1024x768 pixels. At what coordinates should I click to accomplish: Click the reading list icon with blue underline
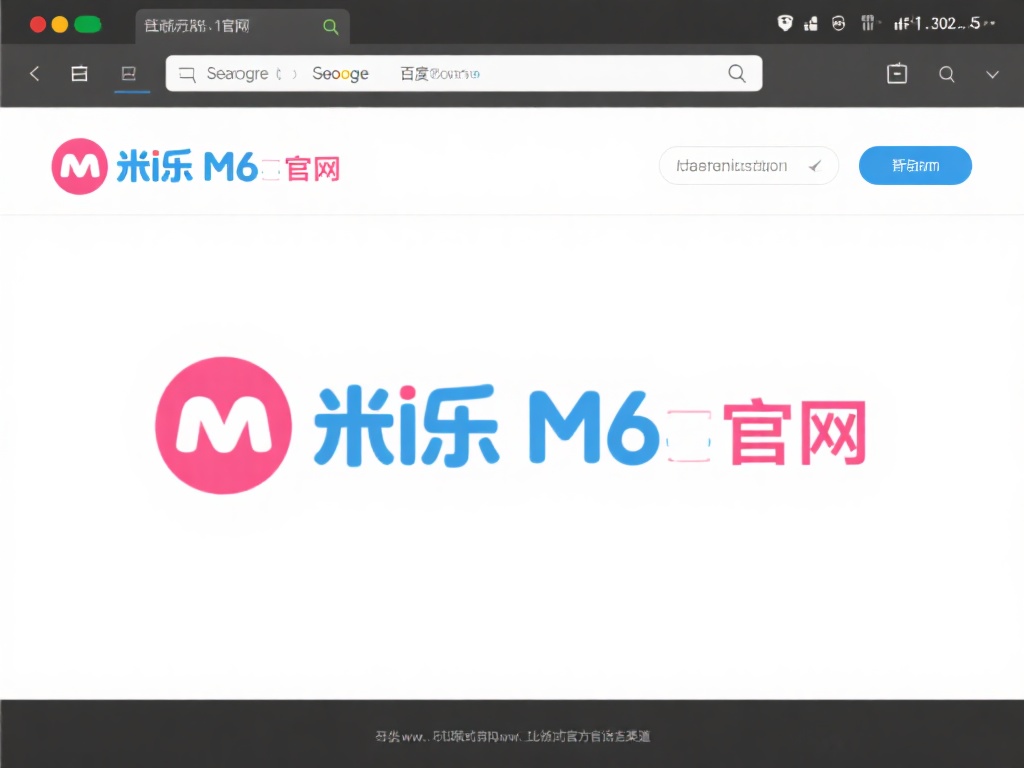click(131, 73)
